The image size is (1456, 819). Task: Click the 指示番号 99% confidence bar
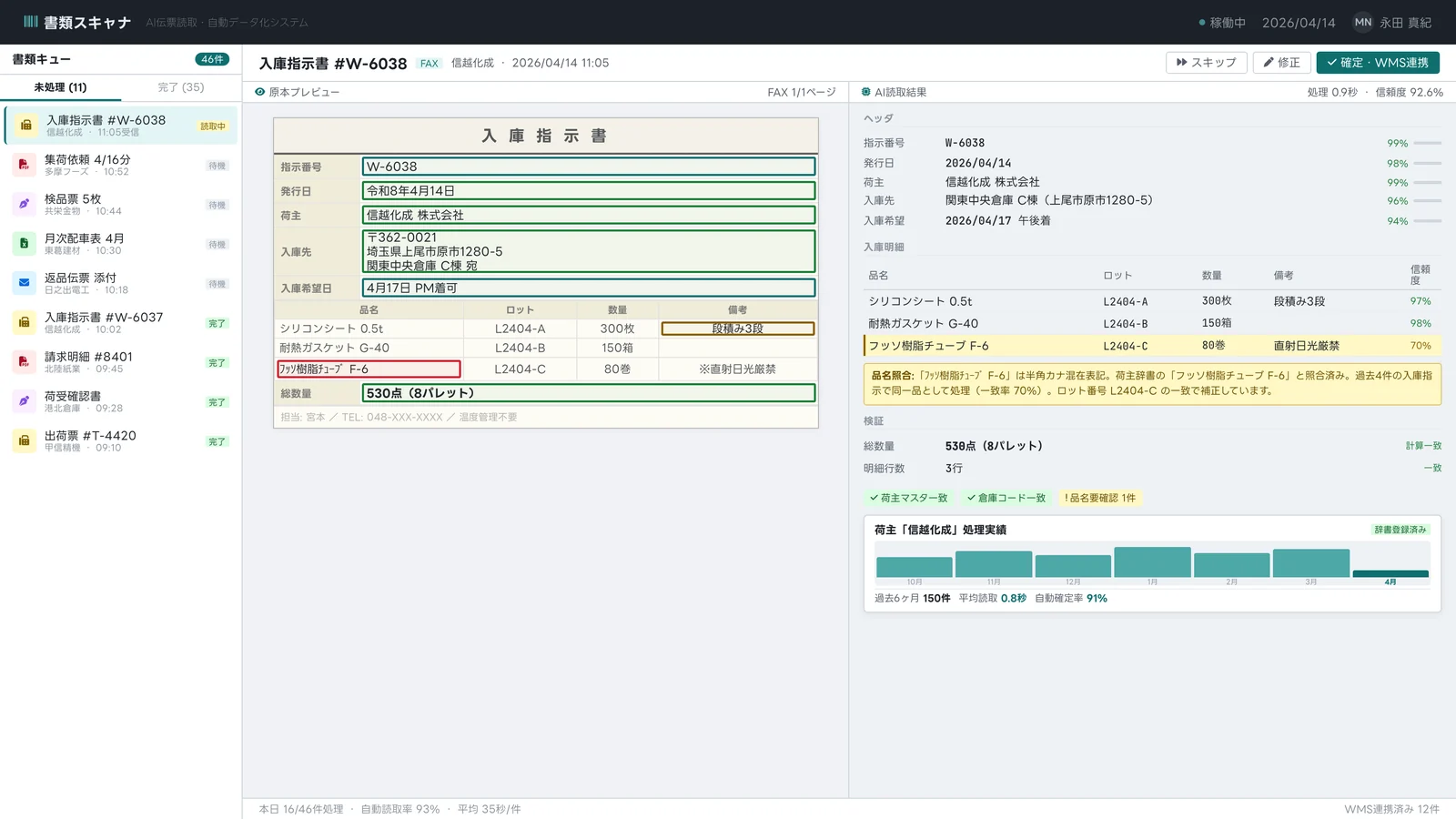(x=1427, y=143)
